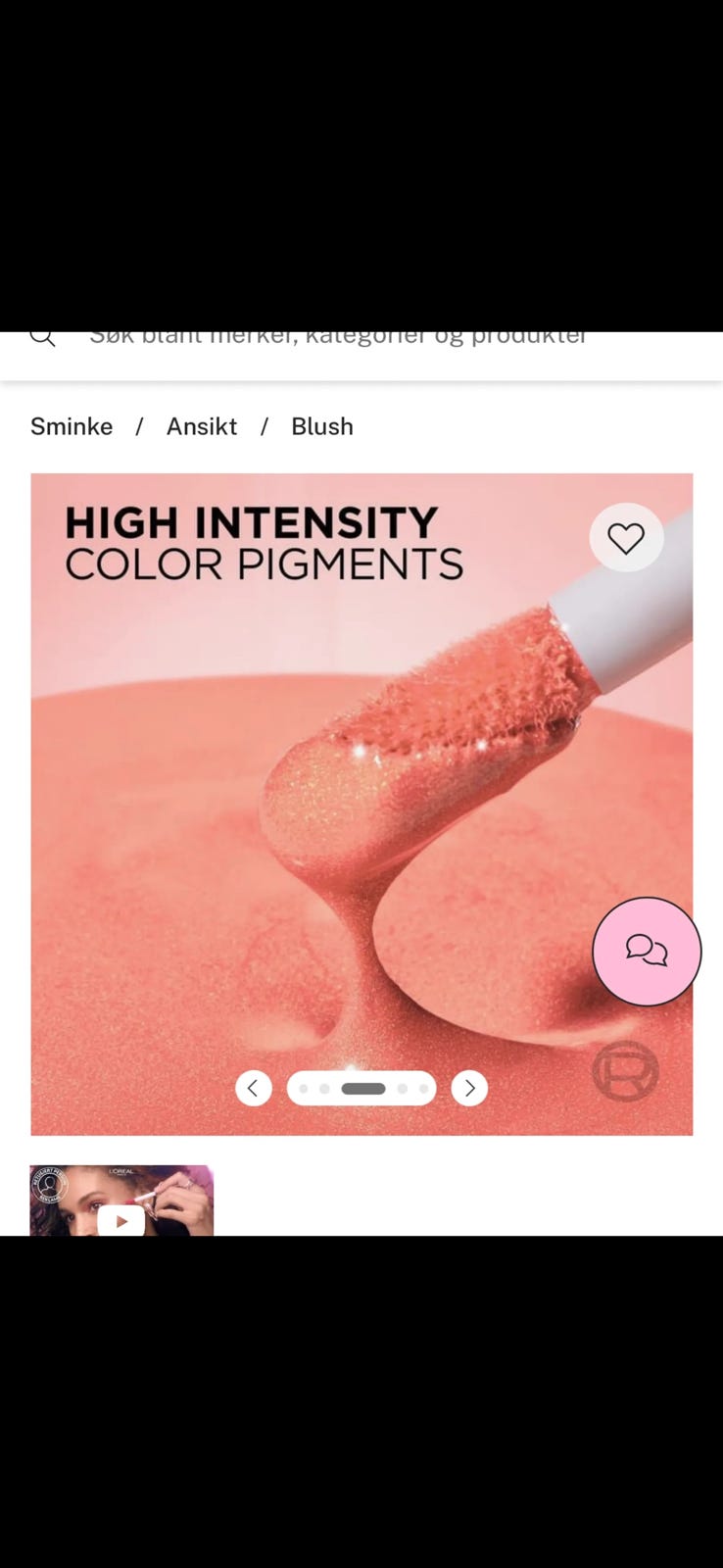Select the fourth carousel dot
This screenshot has width=723, height=1568.
(x=403, y=1089)
